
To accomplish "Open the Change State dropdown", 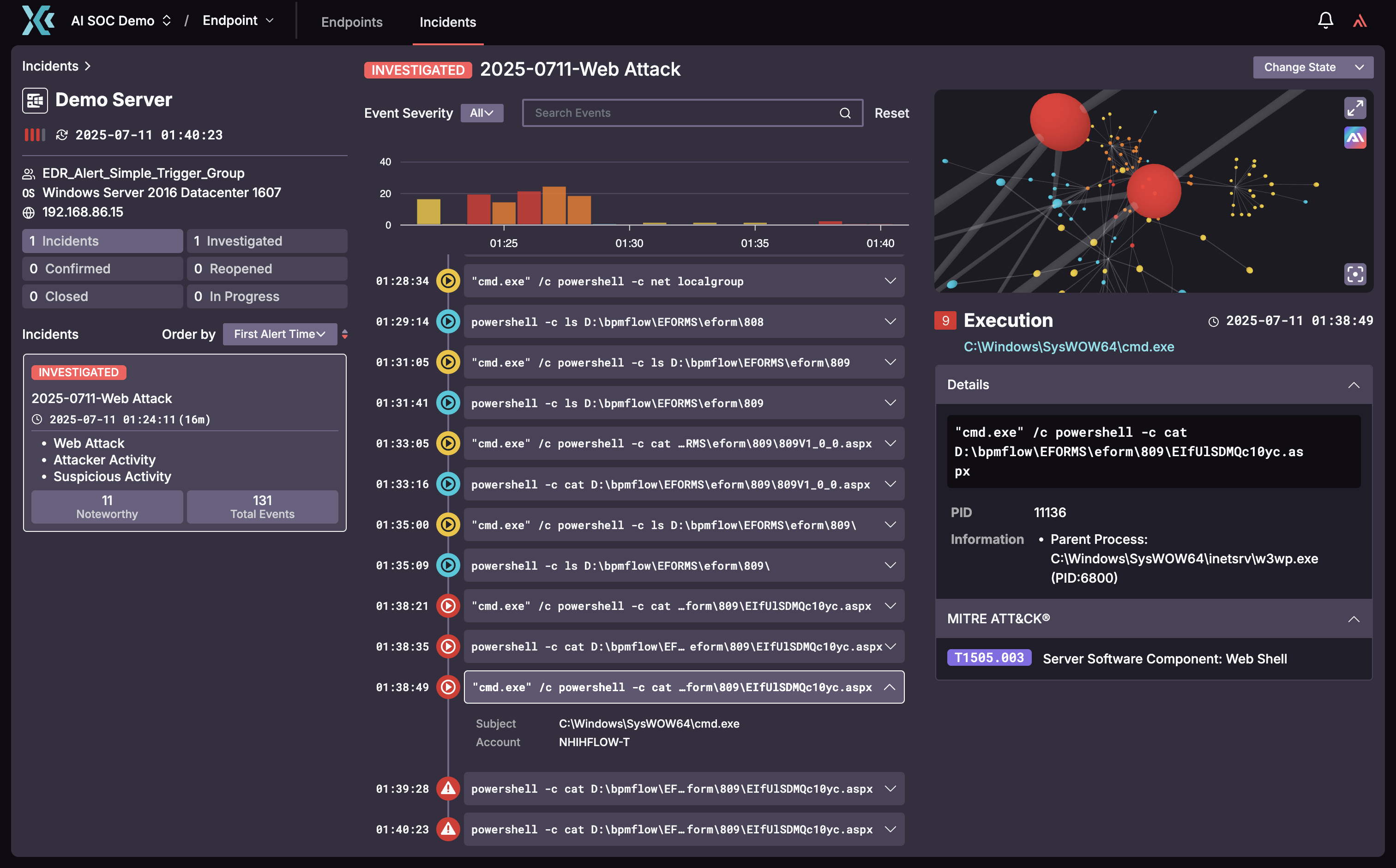I will pyautogui.click(x=1313, y=67).
